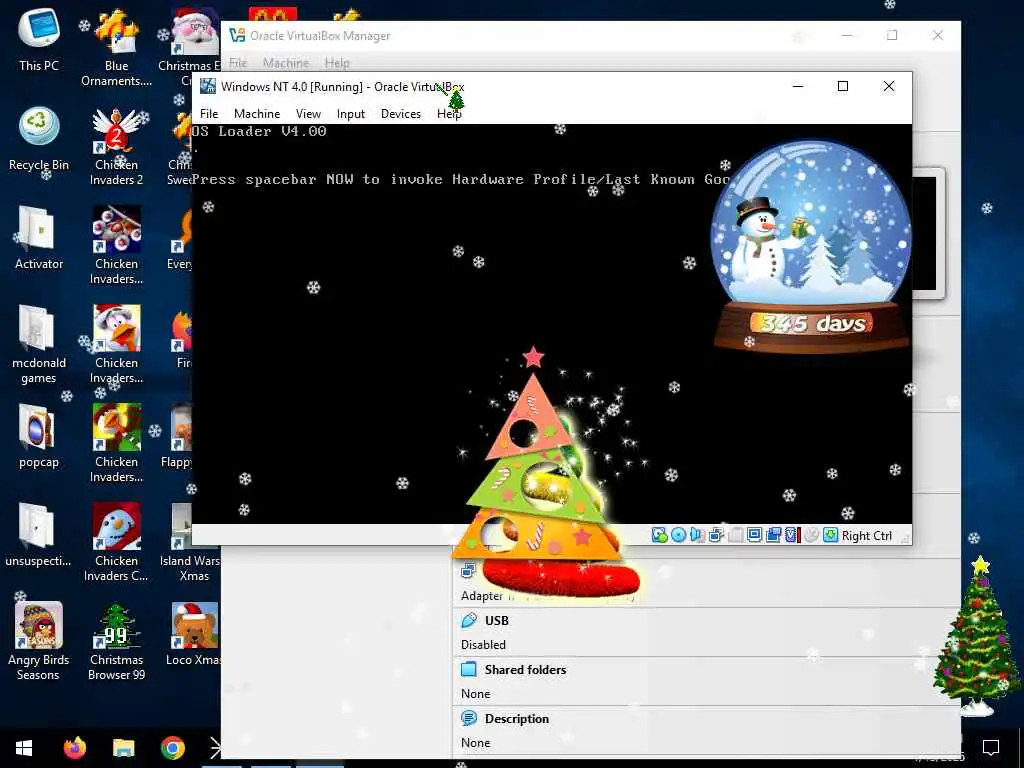Click the Shared folders section icon
This screenshot has width=1024, height=768.
pyautogui.click(x=469, y=669)
